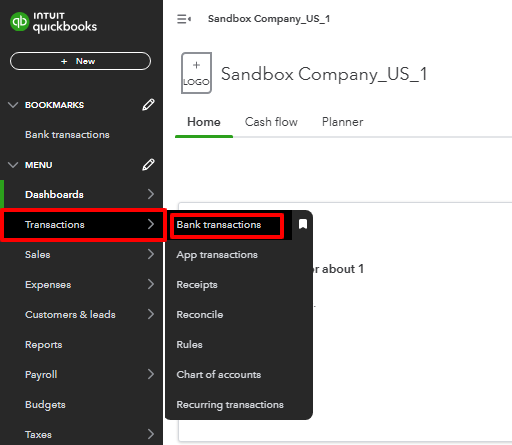Open Customers & leads in the sidebar
This screenshot has height=445, width=512.
coord(70,314)
